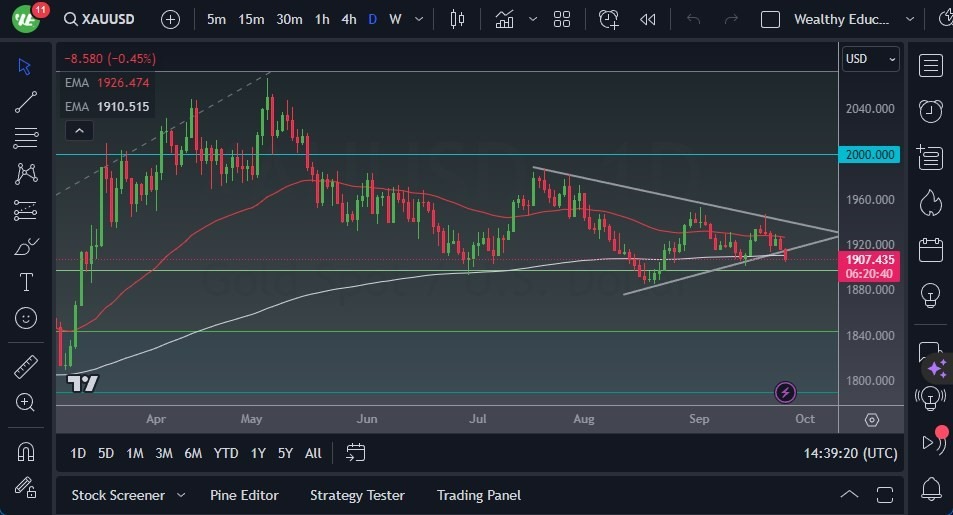Open the emoji icons tool
Viewport: 953px width, 515px height.
click(x=26, y=318)
